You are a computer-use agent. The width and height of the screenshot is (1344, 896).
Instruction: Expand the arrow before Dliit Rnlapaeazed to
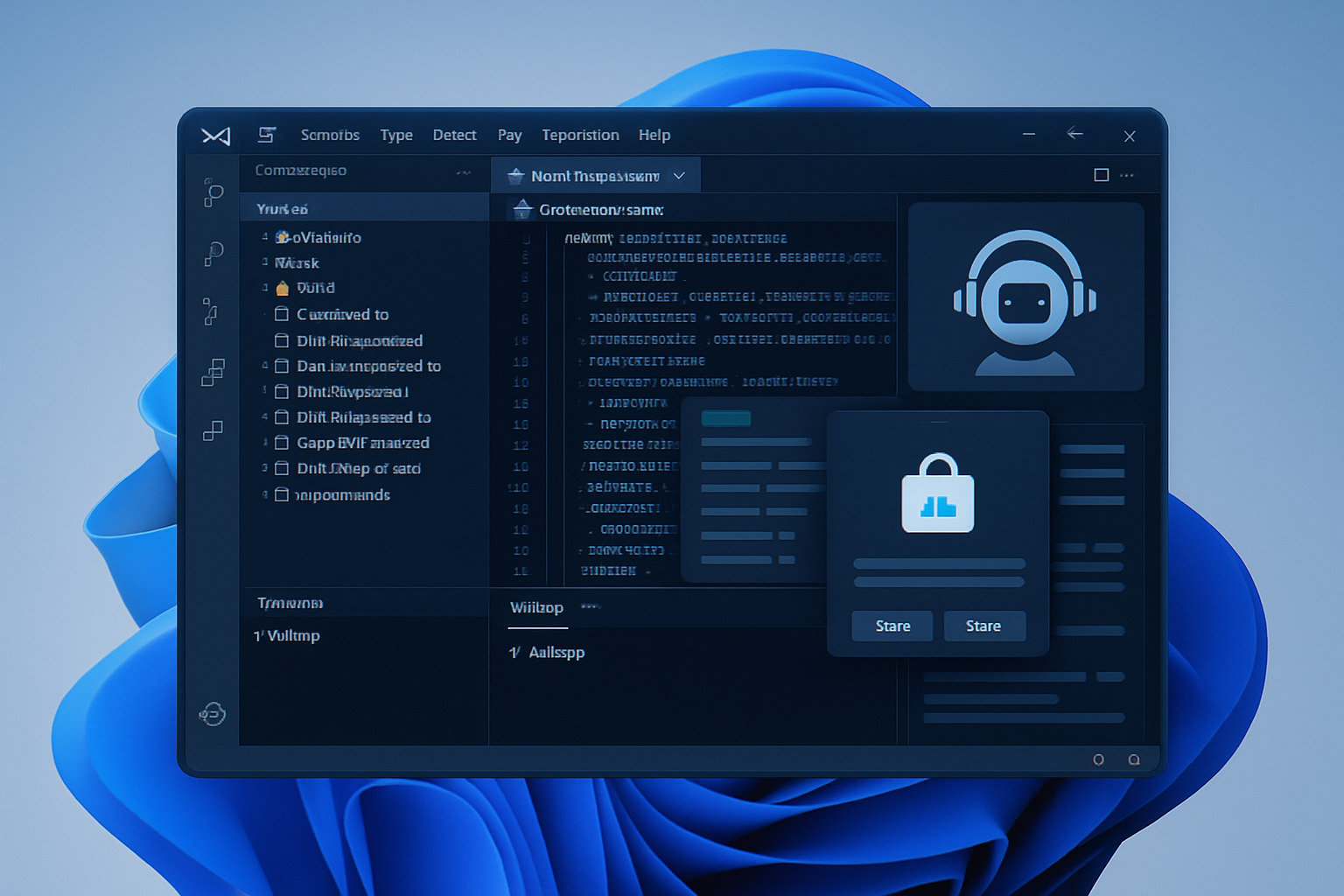pyautogui.click(x=265, y=417)
